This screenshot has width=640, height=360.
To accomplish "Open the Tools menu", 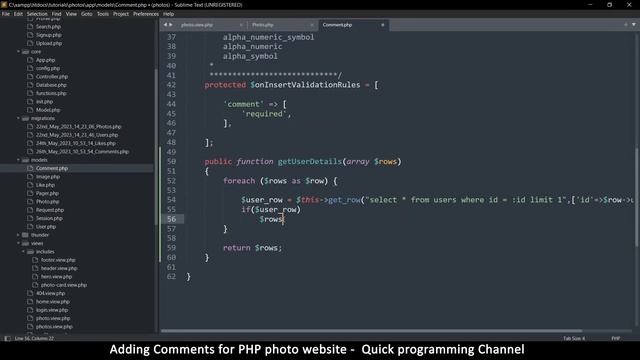I will click(x=102, y=14).
